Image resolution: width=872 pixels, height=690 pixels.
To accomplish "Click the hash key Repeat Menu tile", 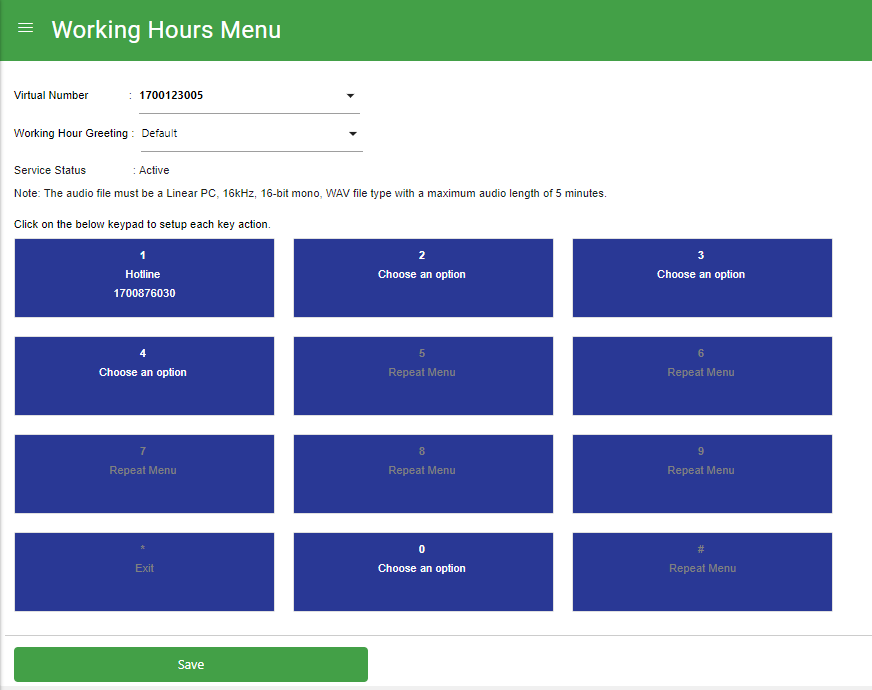I will pos(702,572).
